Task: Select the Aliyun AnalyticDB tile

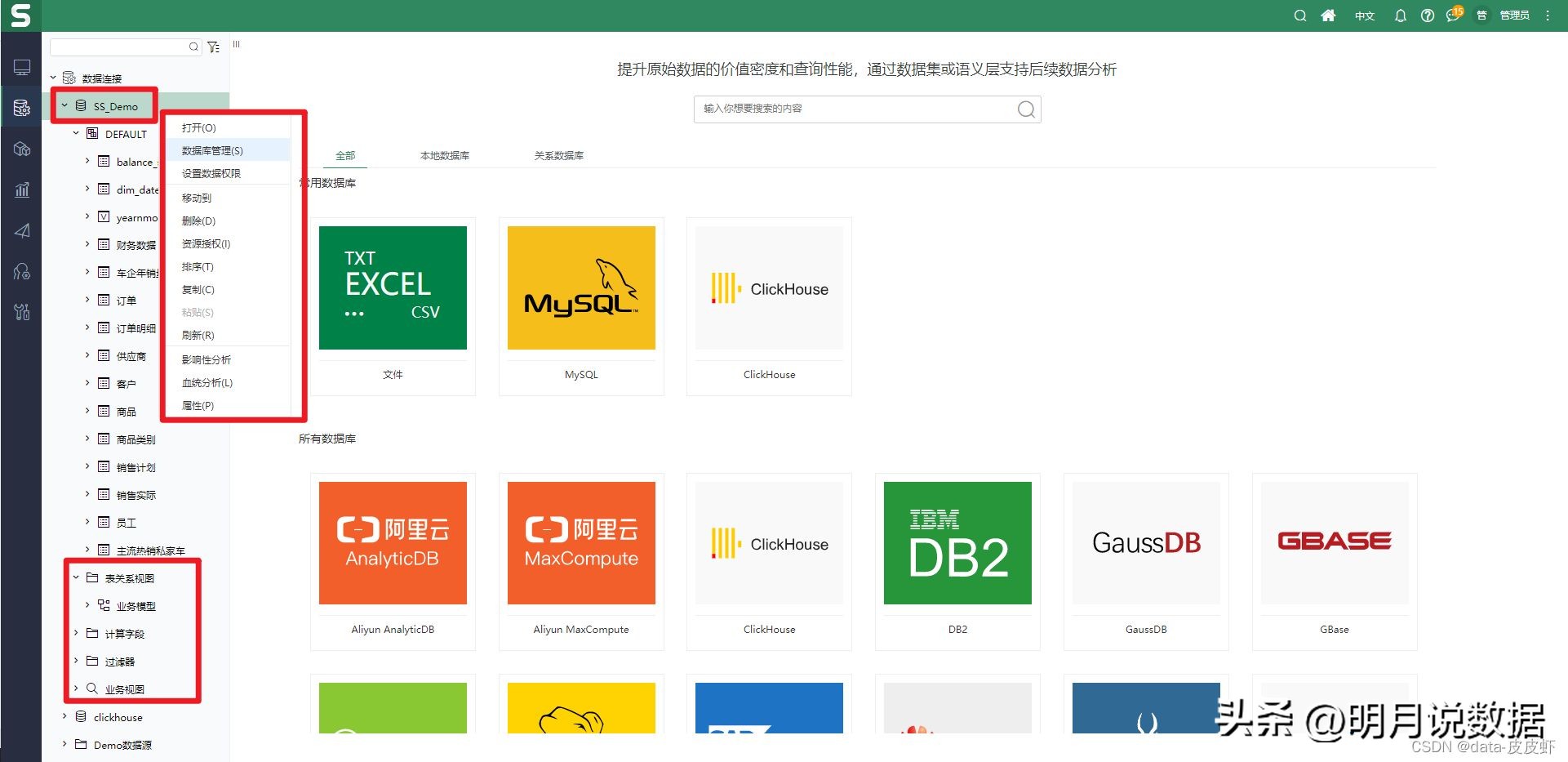Action: 393,561
